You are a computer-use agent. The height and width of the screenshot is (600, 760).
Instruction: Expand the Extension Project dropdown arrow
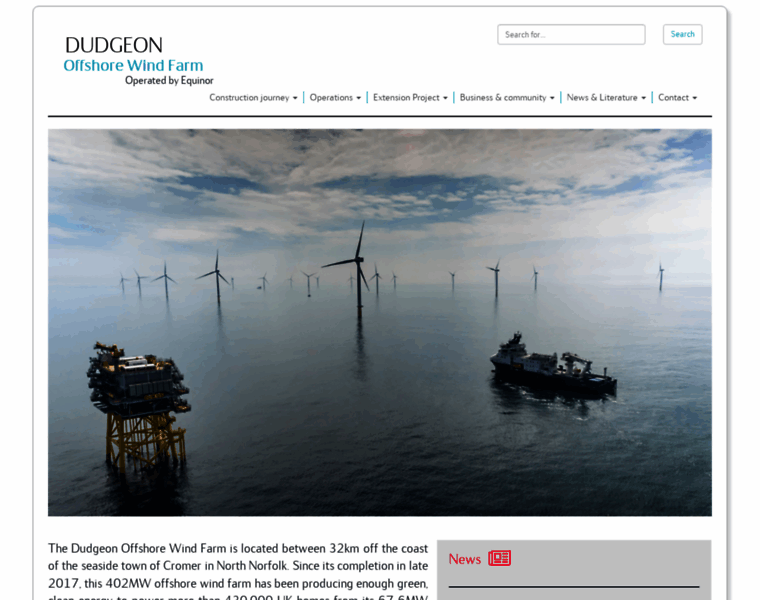445,98
